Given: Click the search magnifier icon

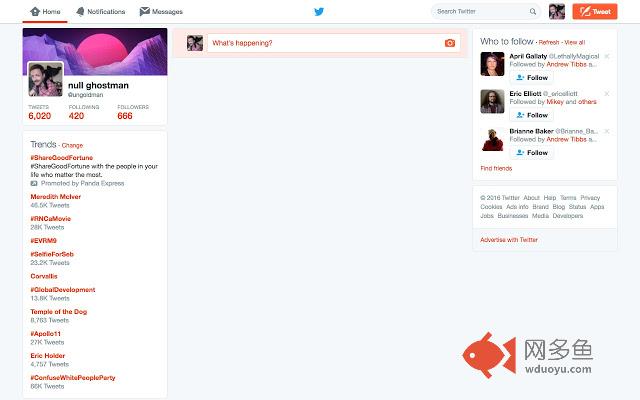Looking at the screenshot, I should (x=533, y=11).
